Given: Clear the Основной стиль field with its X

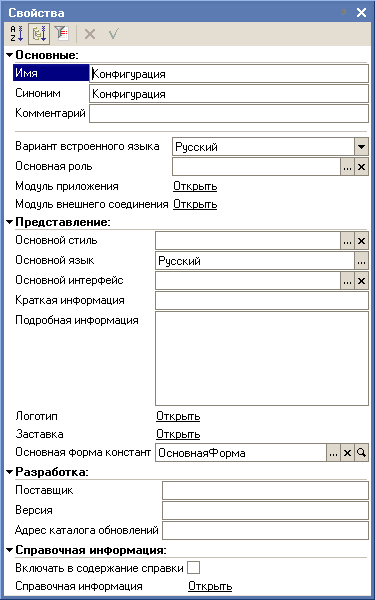Looking at the screenshot, I should 361,241.
